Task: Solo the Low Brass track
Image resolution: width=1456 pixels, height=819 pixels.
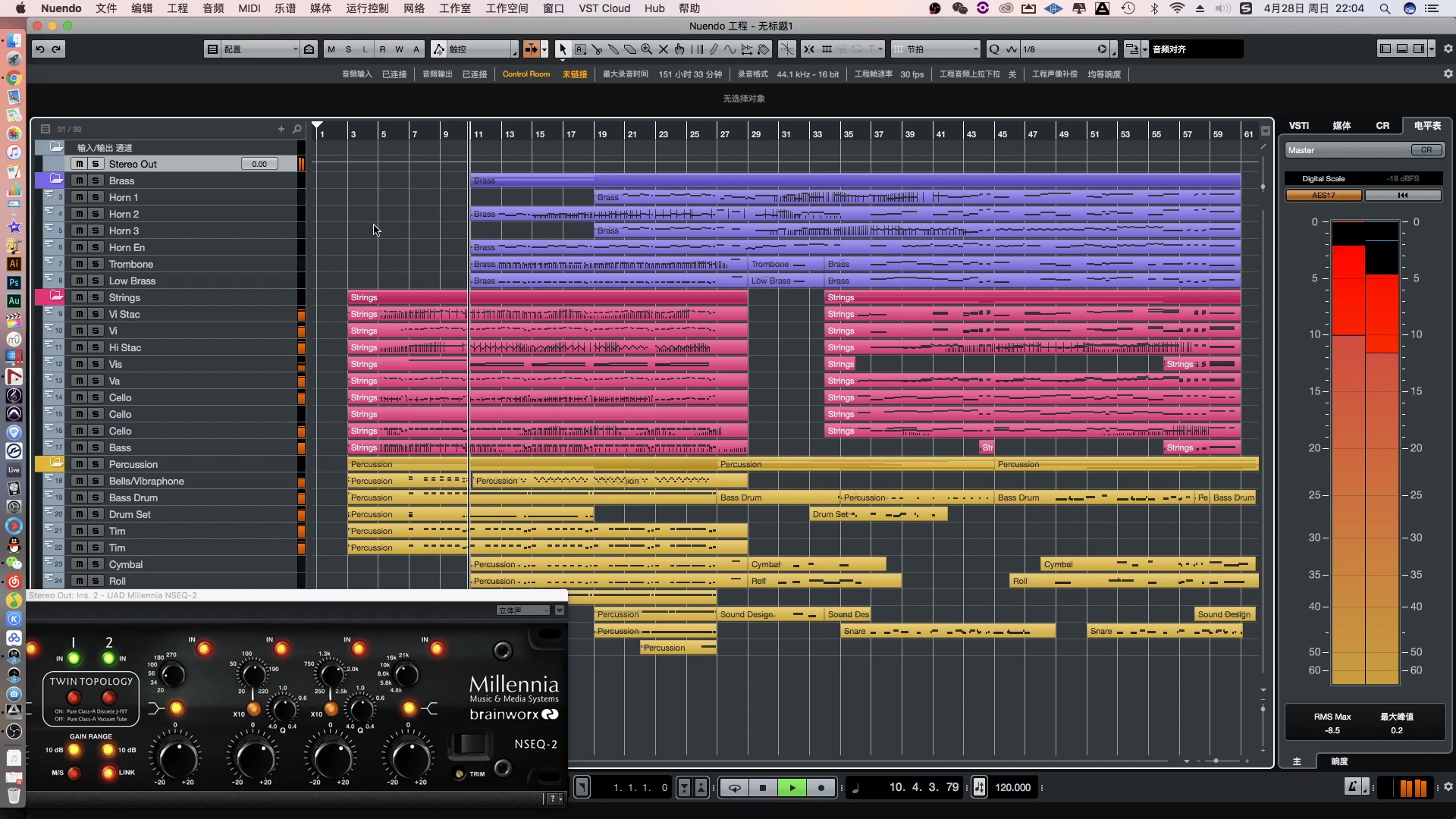Action: [96, 281]
